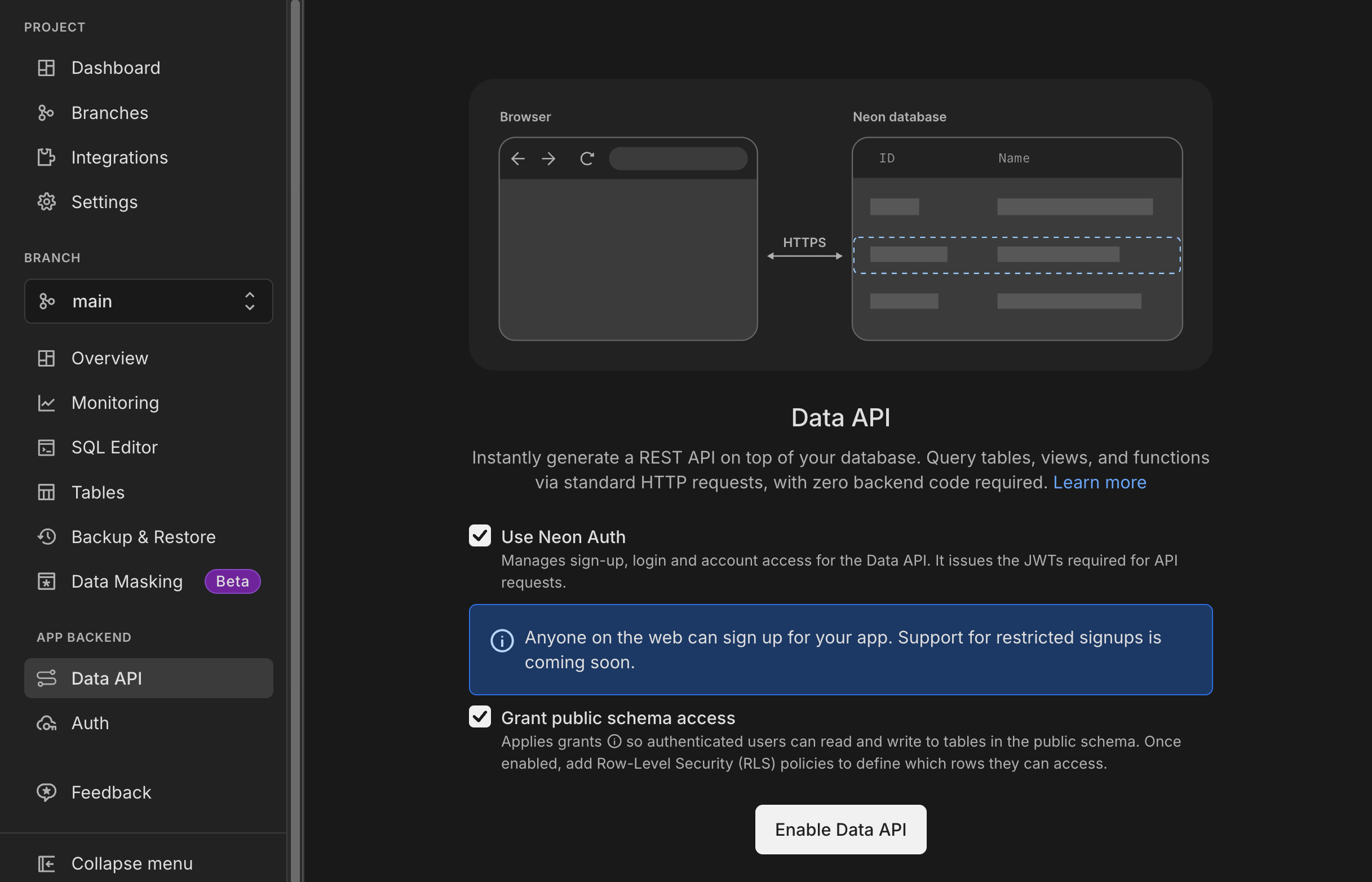This screenshot has height=882, width=1372.
Task: Open the Dashboard page
Action: click(x=116, y=67)
